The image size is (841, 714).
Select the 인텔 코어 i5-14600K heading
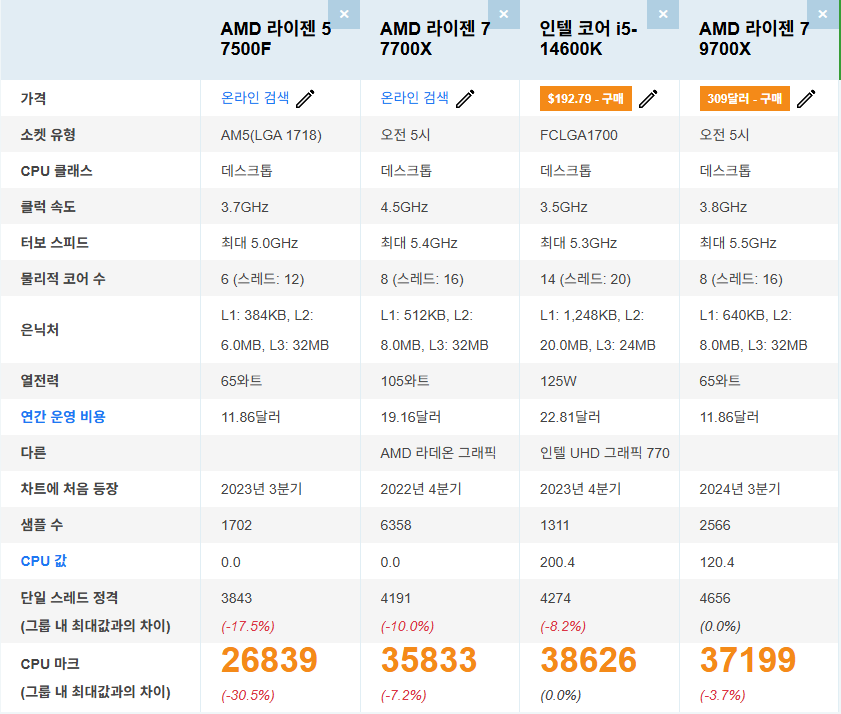588,39
